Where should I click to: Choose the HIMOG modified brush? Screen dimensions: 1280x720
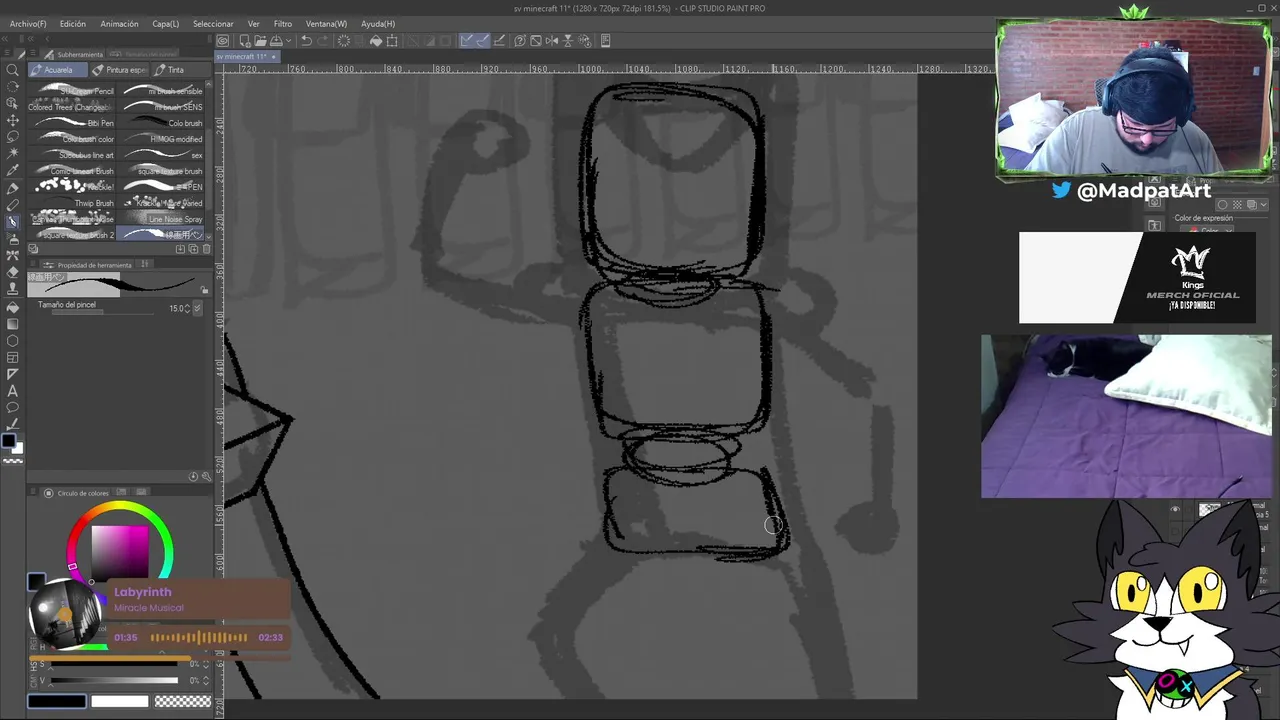pos(160,139)
